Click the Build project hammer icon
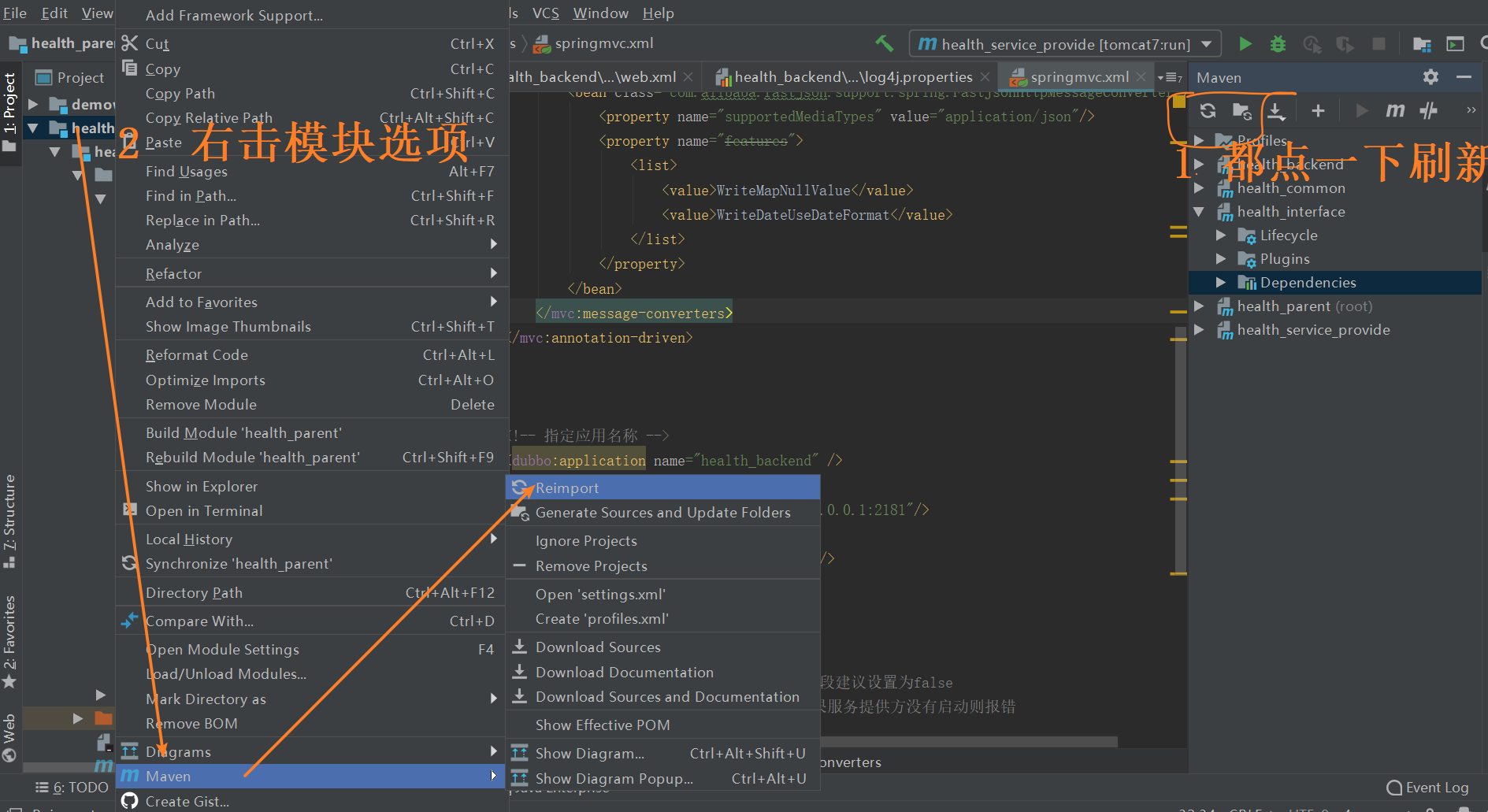Screen dimensions: 1488x812 (884, 44)
